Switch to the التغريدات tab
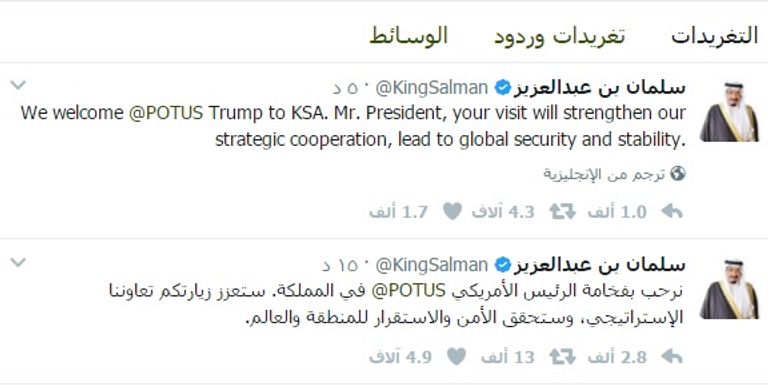This screenshot has width=768, height=385. coord(714,36)
